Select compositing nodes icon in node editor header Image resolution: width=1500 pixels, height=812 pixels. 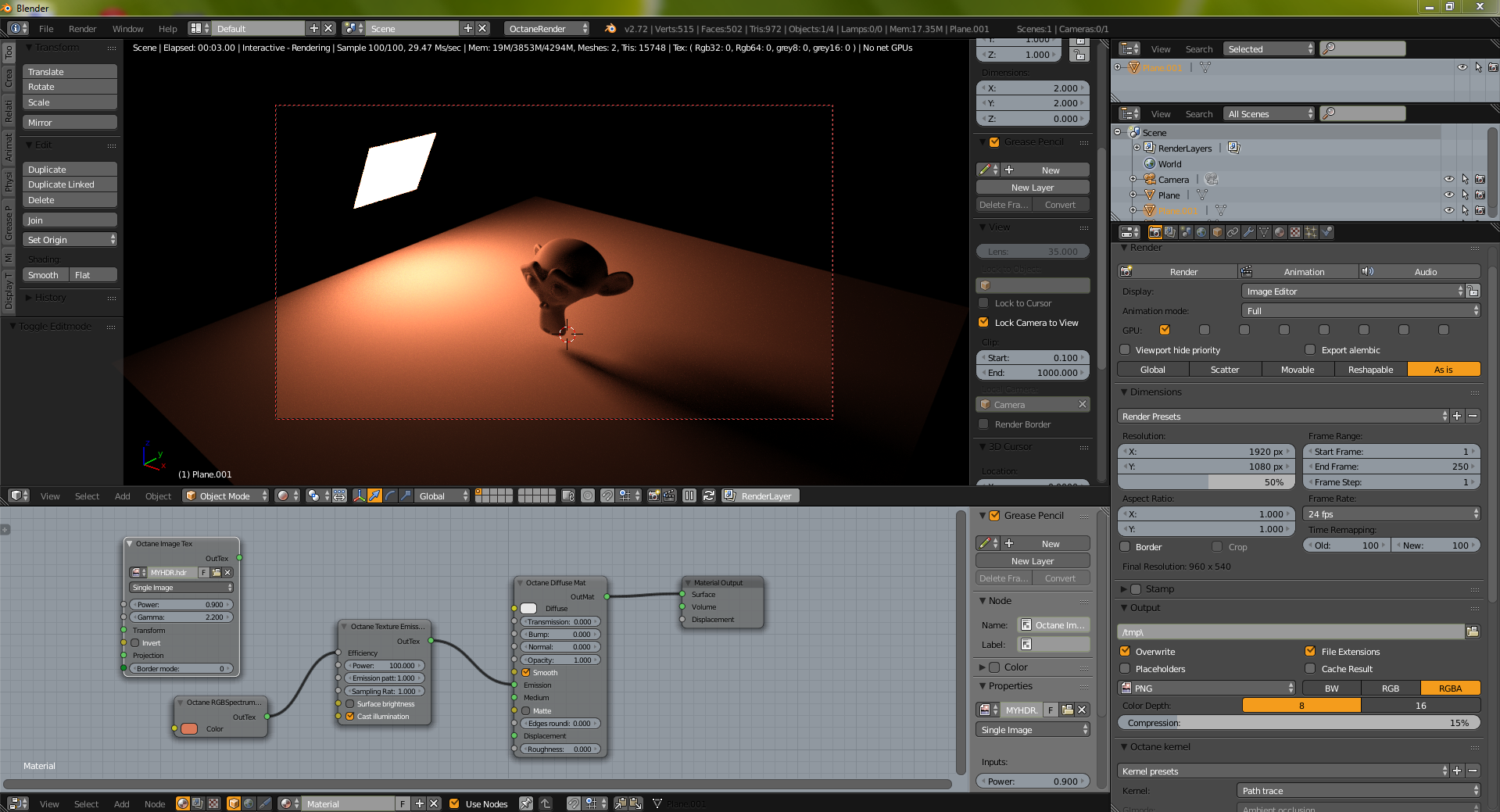tap(198, 803)
